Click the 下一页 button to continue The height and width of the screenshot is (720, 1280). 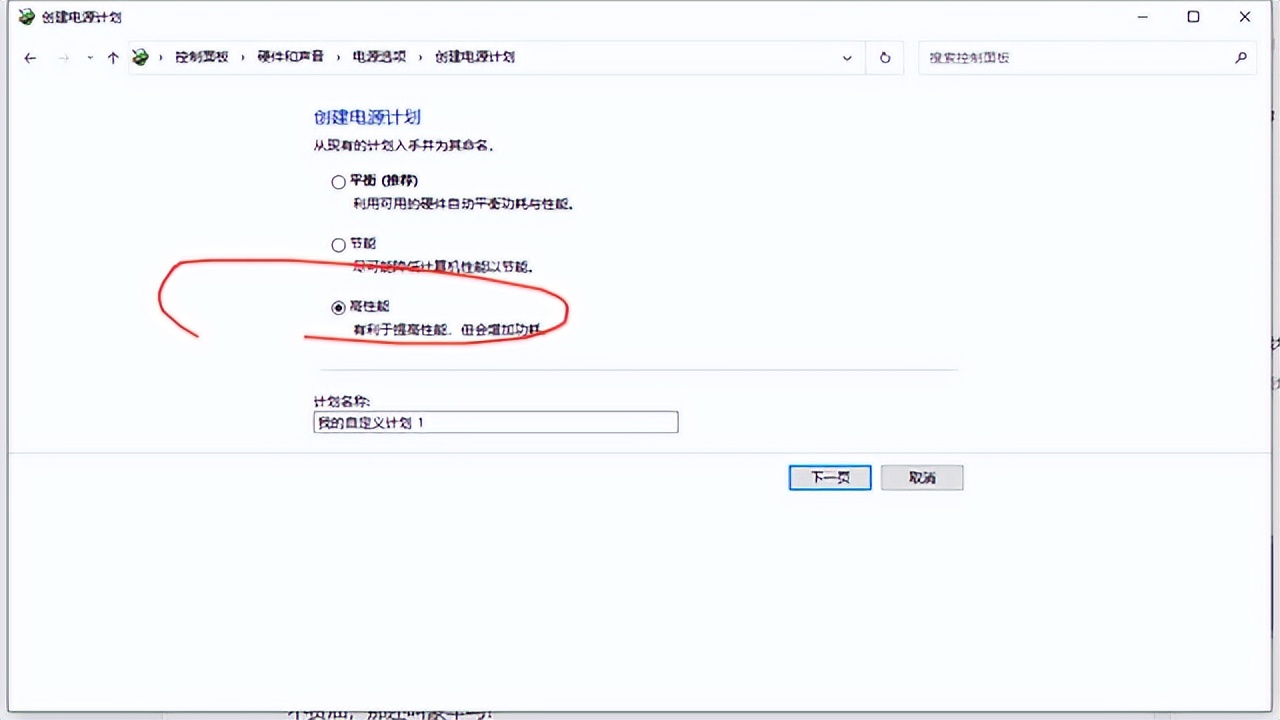point(829,477)
